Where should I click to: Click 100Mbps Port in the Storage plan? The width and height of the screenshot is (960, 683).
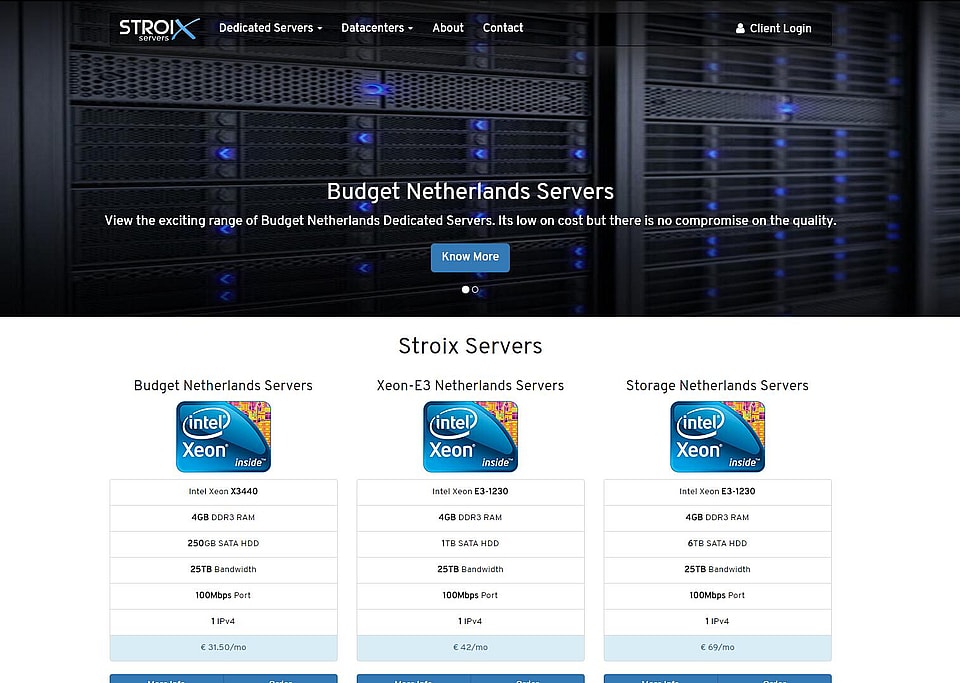[718, 595]
